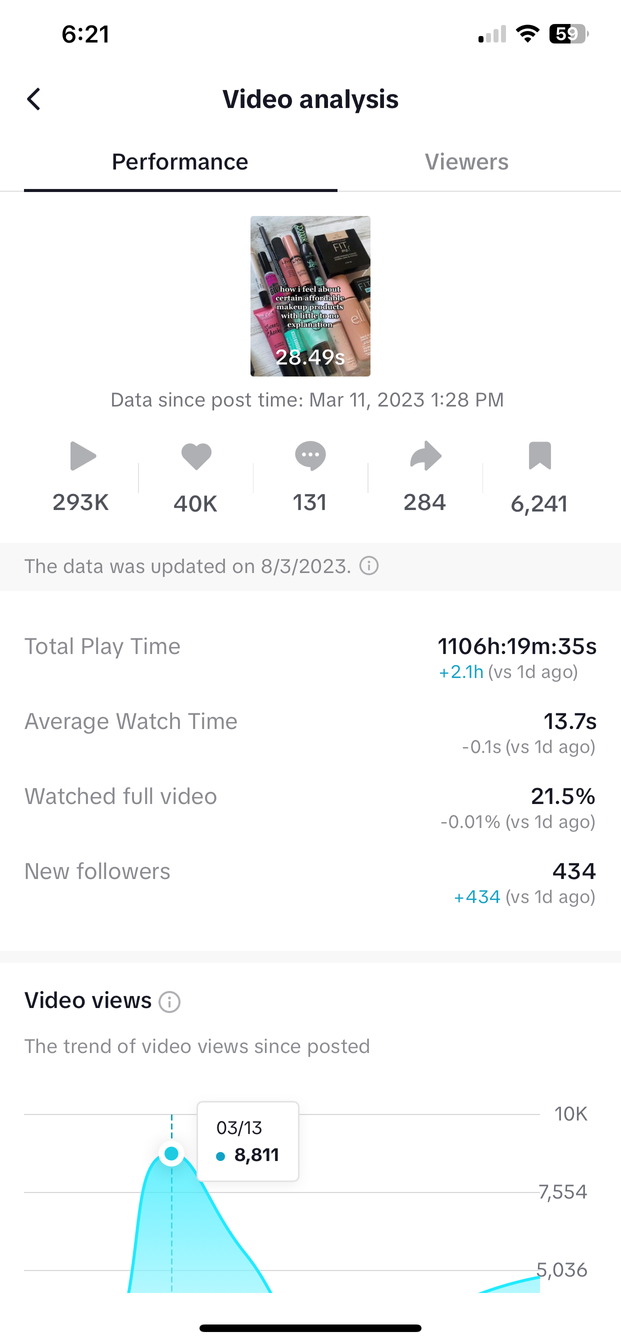Tap the heart likes icon
This screenshot has height=1344, width=621.
[x=196, y=457]
